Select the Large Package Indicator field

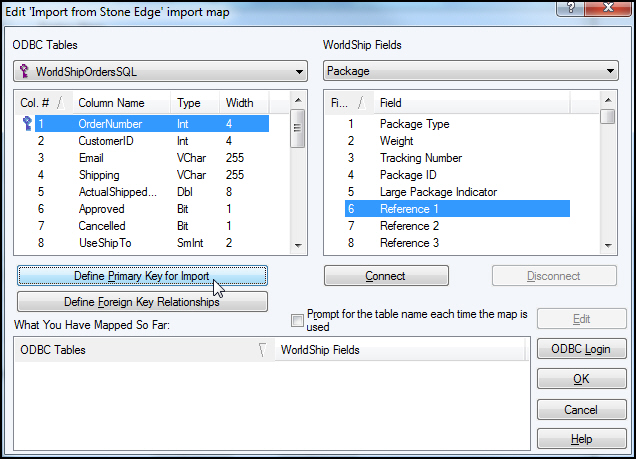(458, 192)
